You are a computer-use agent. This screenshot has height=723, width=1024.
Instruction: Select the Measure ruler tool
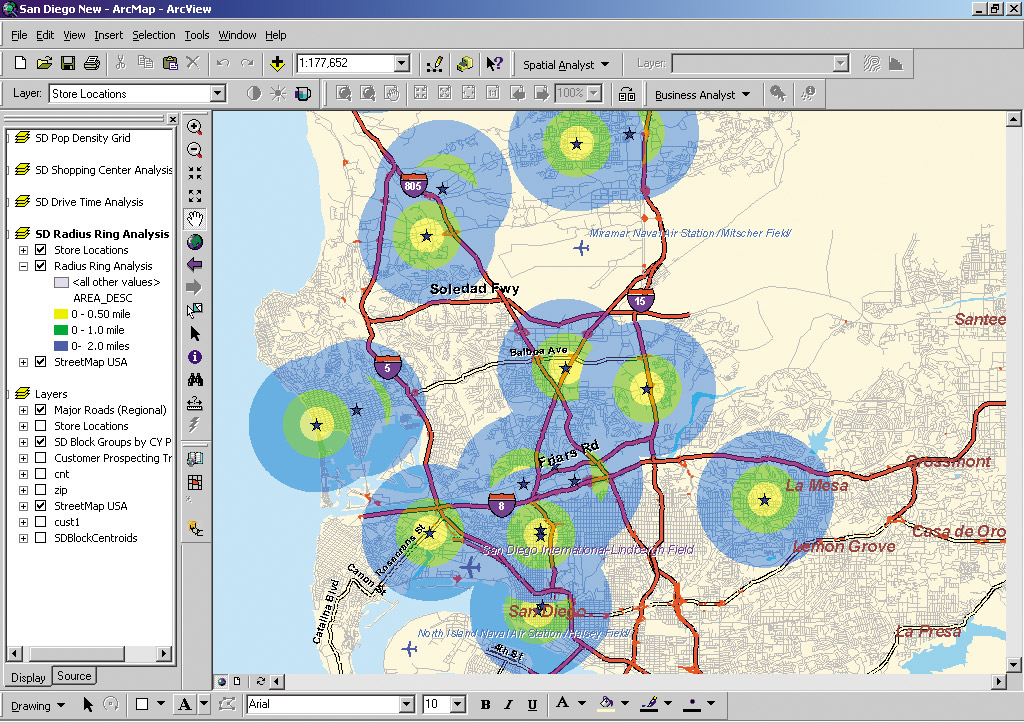pos(195,403)
